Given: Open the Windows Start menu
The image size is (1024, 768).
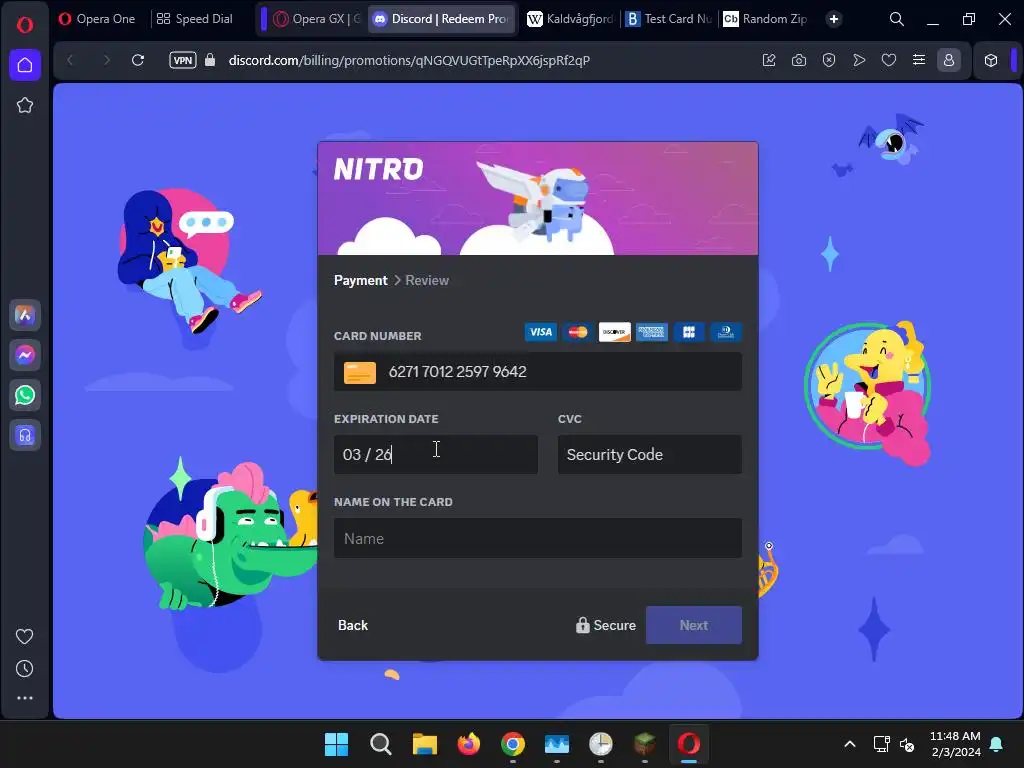Looking at the screenshot, I should pyautogui.click(x=336, y=744).
